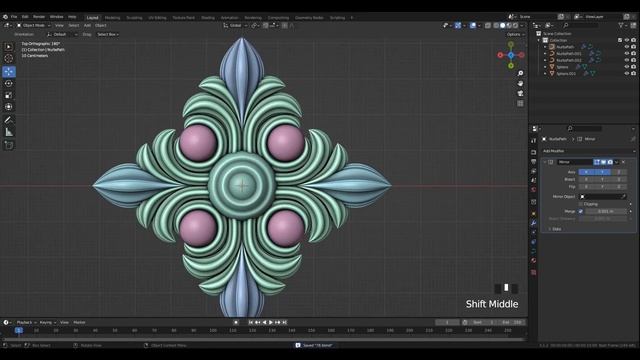Hide NurbsPath.002 via eye icon

coord(627,60)
